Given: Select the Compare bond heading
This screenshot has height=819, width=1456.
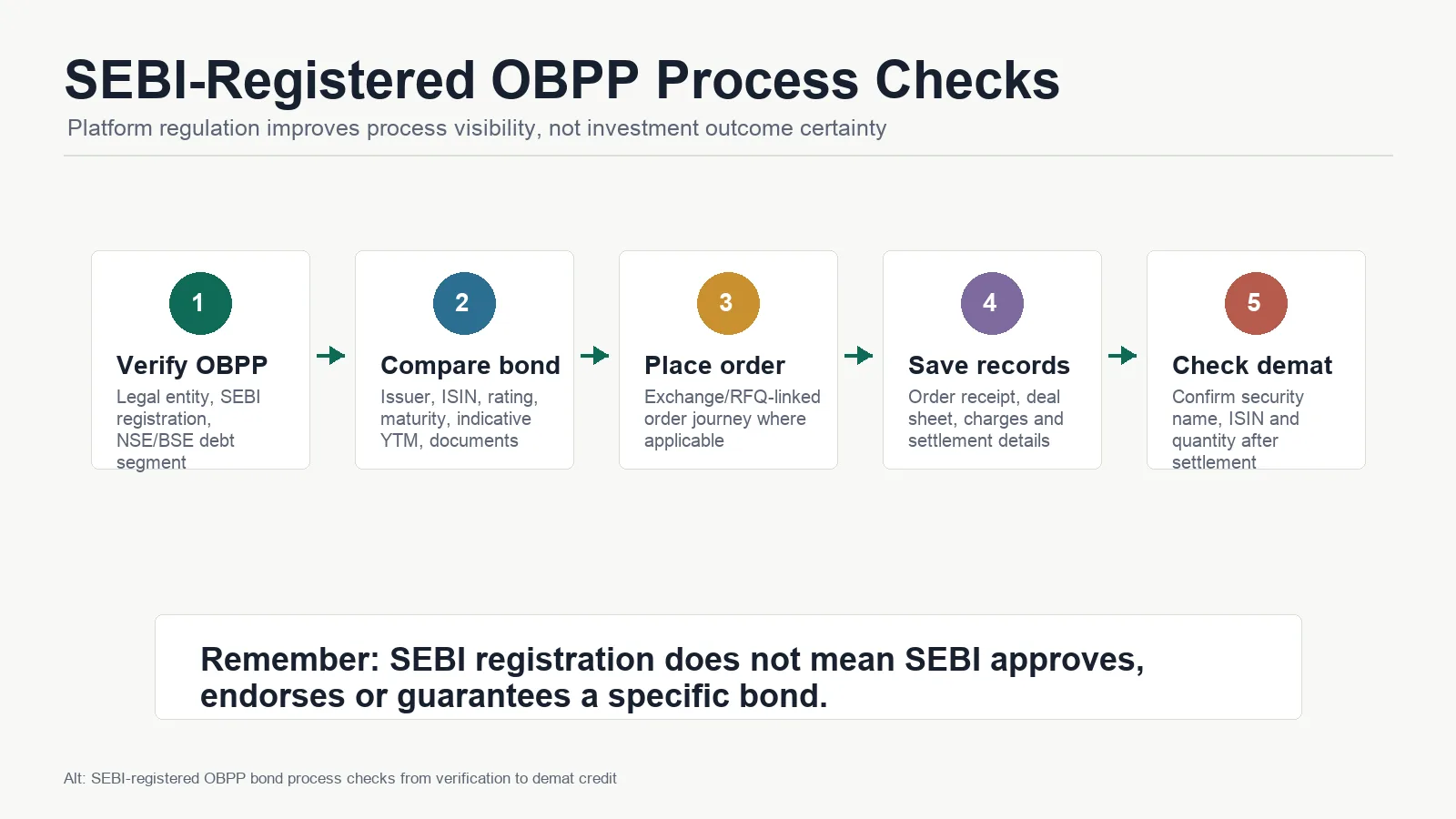Looking at the screenshot, I should click(x=470, y=365).
